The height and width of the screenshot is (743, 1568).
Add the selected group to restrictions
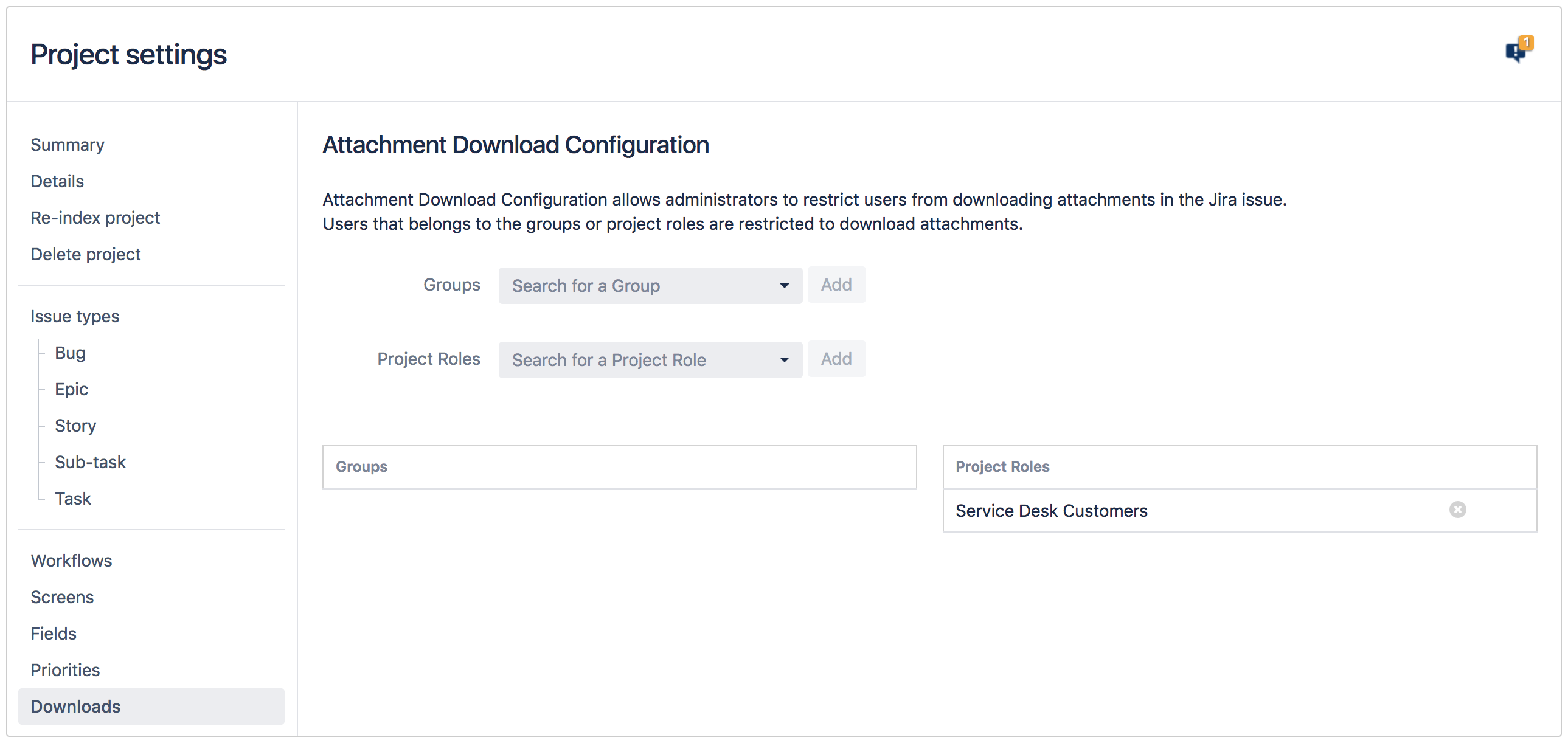point(836,284)
